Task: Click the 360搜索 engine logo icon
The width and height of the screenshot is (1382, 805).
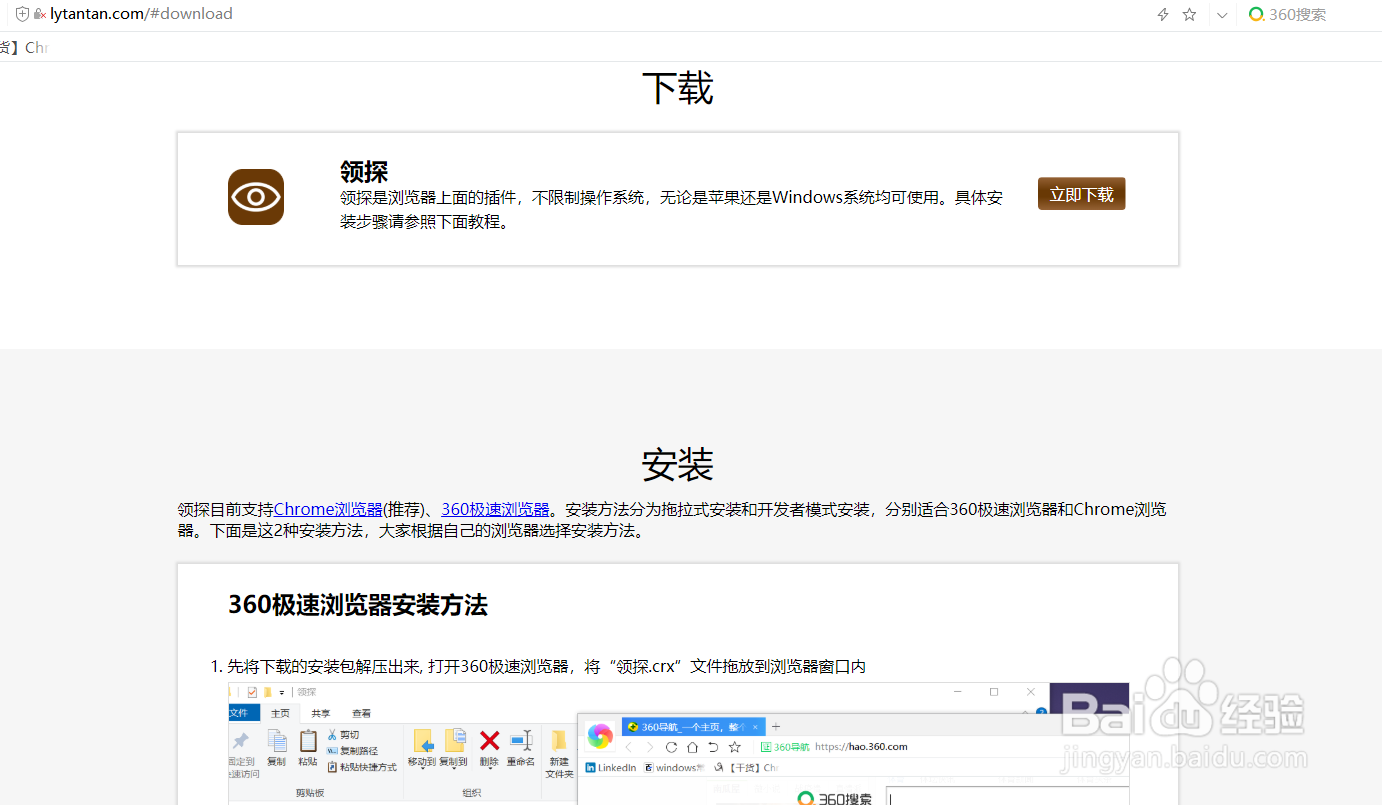Action: click(1256, 15)
